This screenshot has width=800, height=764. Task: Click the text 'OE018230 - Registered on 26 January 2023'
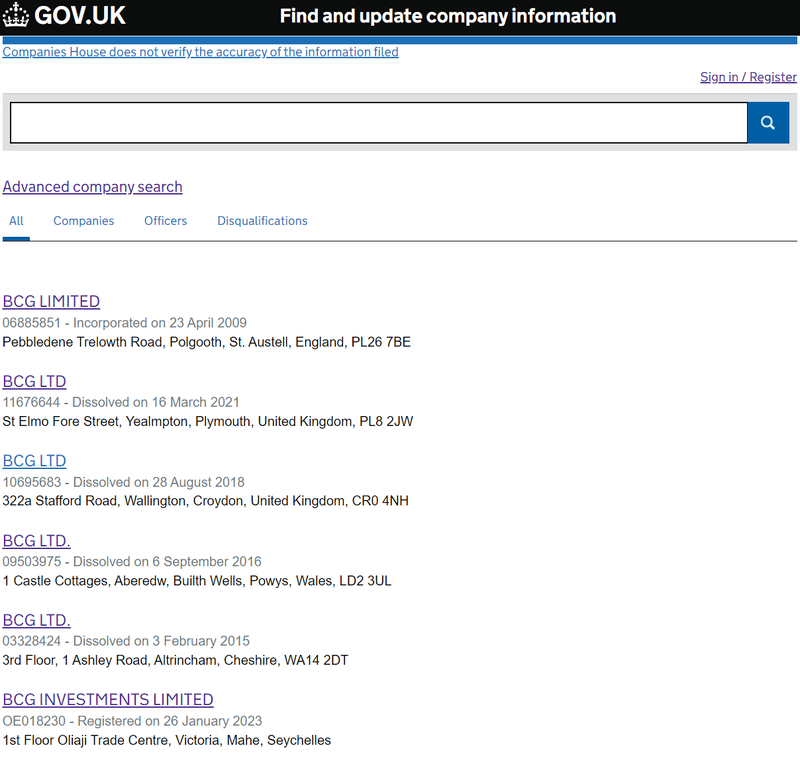pyautogui.click(x=132, y=721)
